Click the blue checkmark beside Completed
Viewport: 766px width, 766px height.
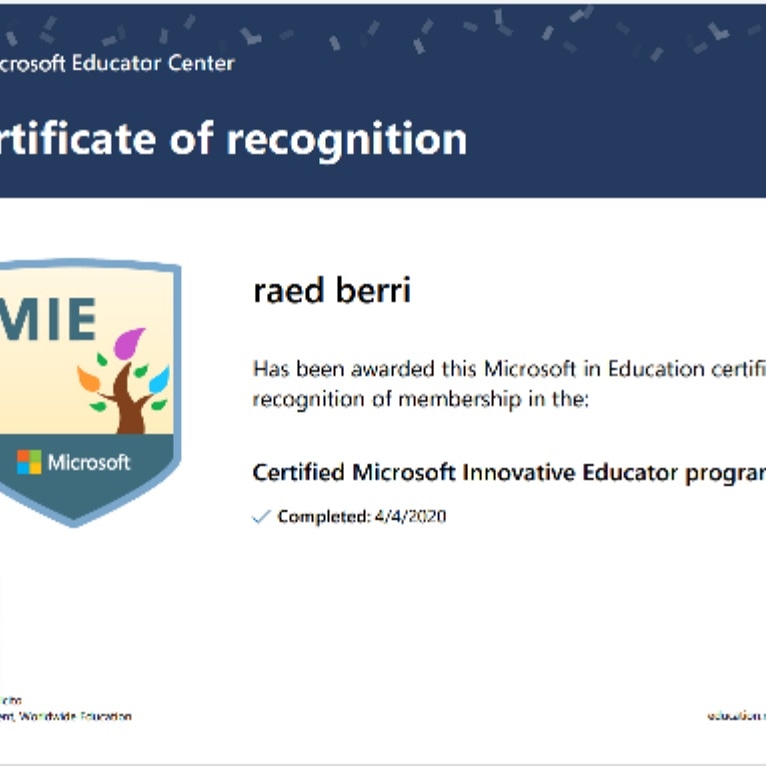261,516
